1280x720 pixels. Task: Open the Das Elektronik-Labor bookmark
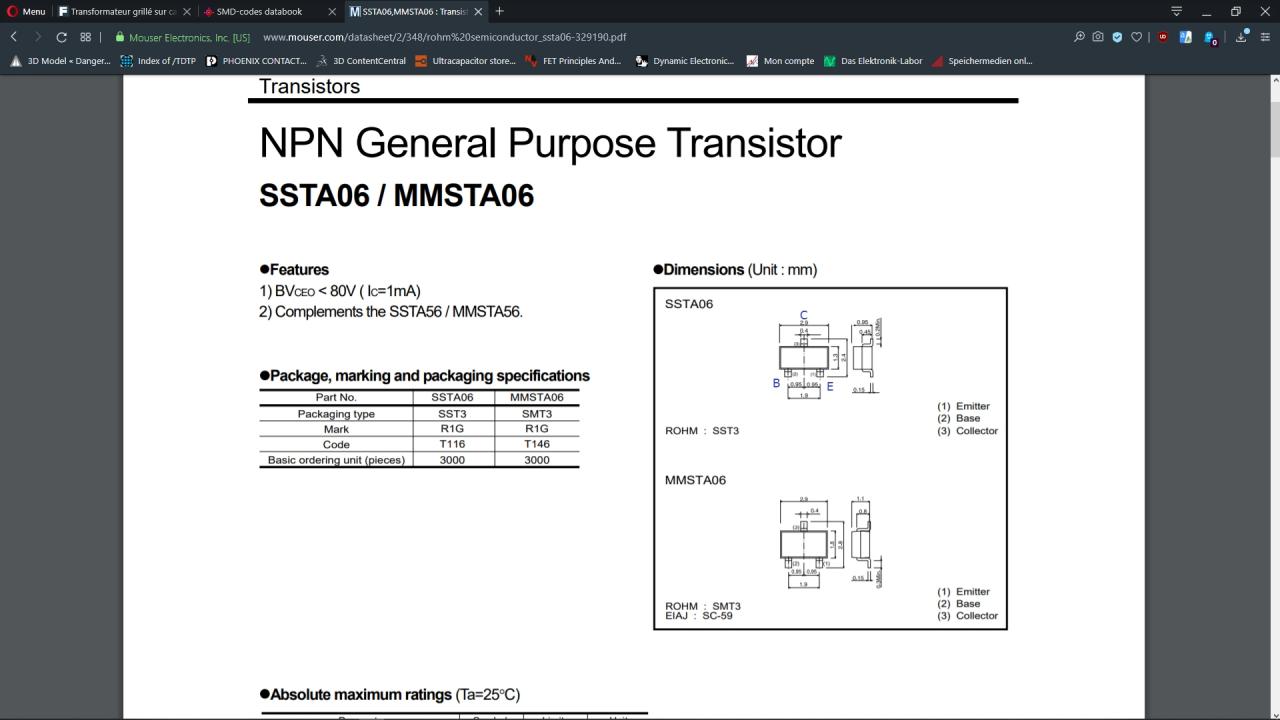tap(873, 61)
